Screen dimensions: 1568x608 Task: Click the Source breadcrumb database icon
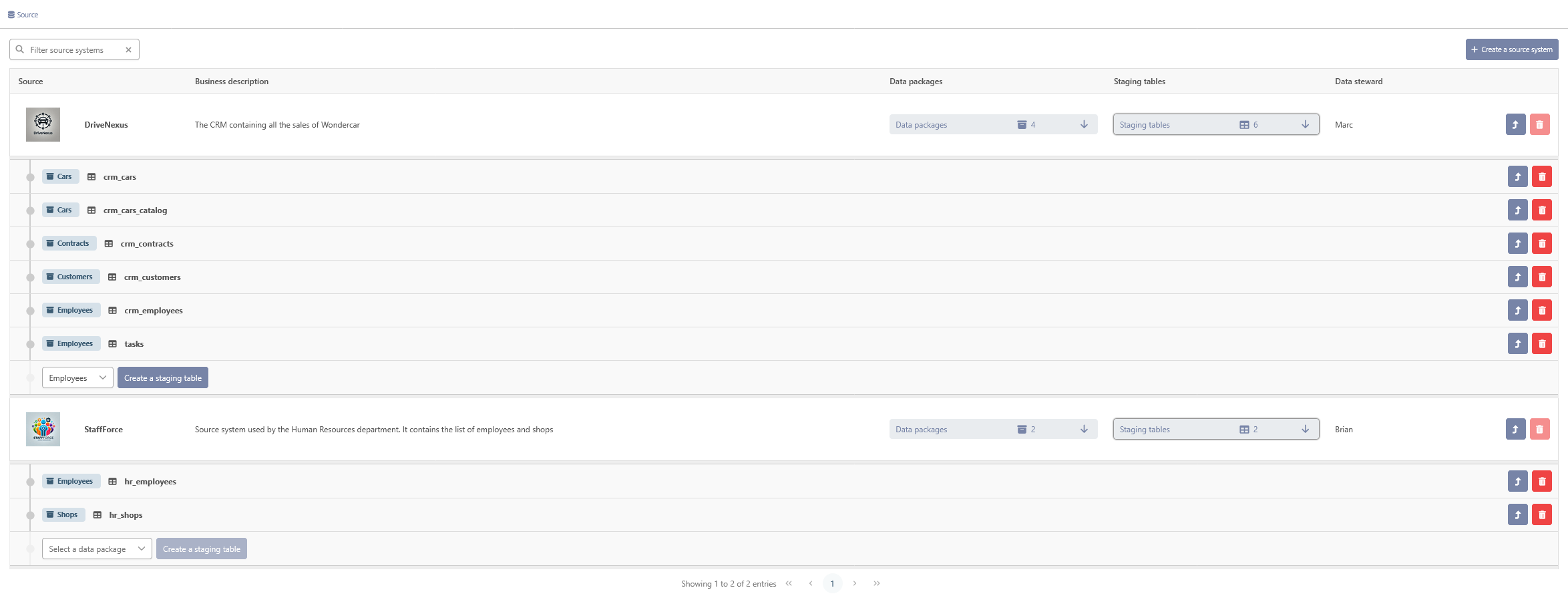pos(11,15)
